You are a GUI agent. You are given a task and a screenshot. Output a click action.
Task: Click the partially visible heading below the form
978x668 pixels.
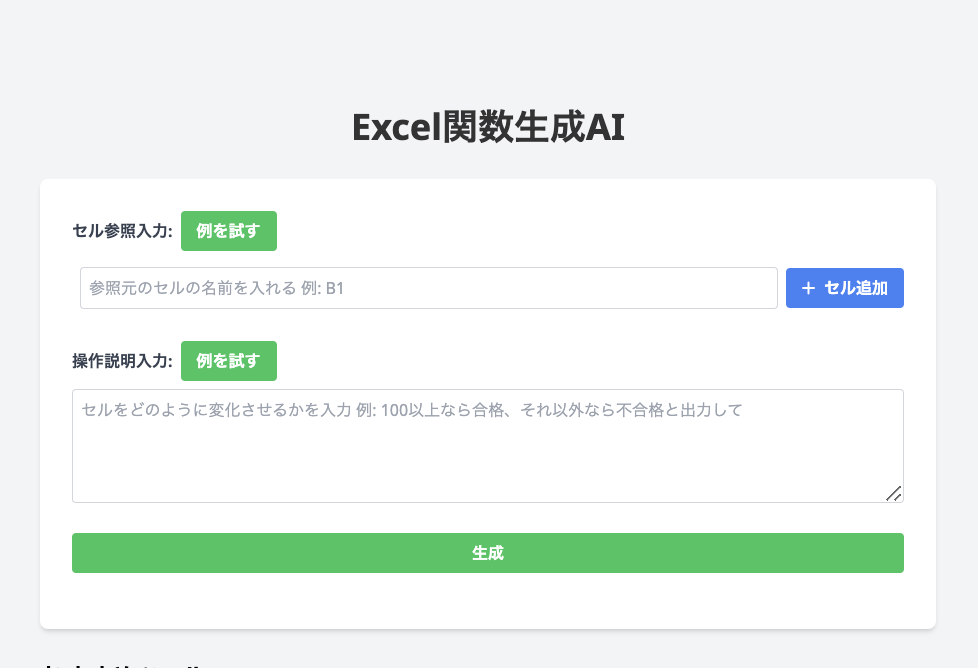coord(120,662)
